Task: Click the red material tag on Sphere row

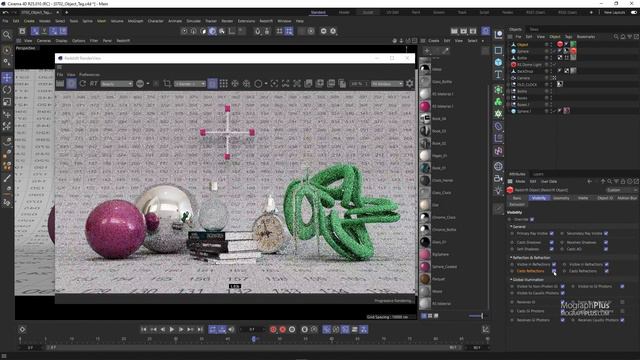Action: [573, 51]
